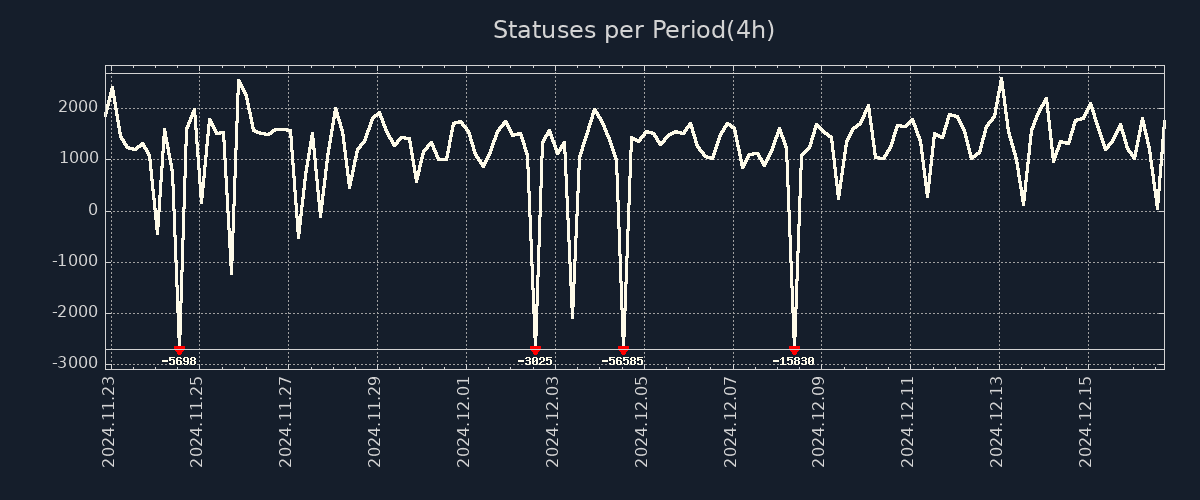The image size is (1200, 500).
Task: Click the 2000 y-axis tick label
Action: click(x=81, y=108)
